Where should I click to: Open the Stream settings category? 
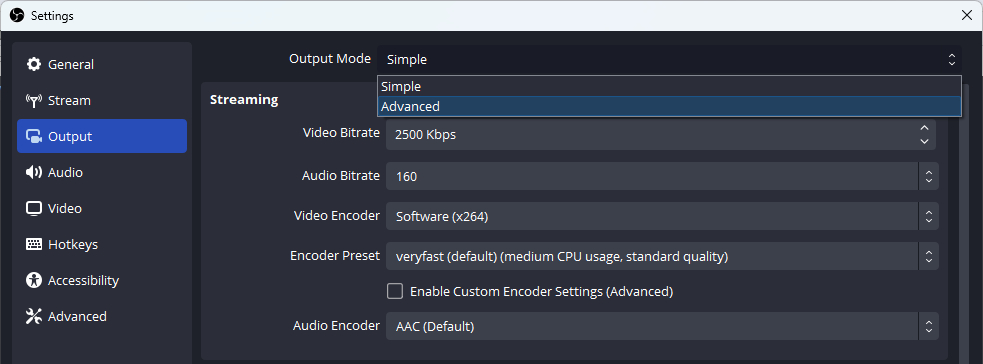point(102,100)
